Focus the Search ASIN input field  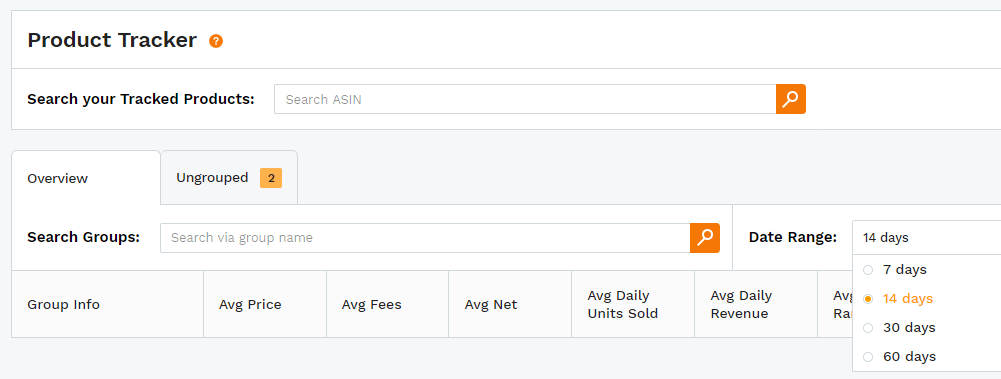point(525,99)
